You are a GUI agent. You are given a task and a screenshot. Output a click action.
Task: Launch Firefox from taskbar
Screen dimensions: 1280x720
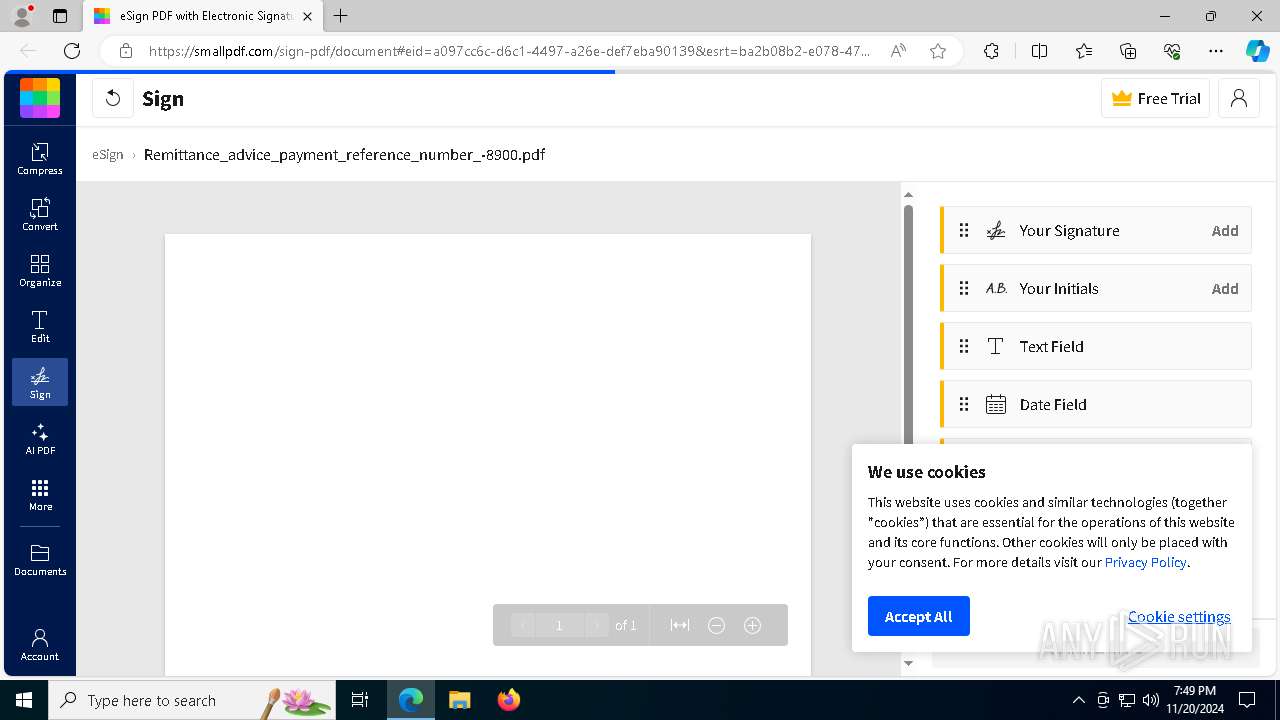coord(508,700)
